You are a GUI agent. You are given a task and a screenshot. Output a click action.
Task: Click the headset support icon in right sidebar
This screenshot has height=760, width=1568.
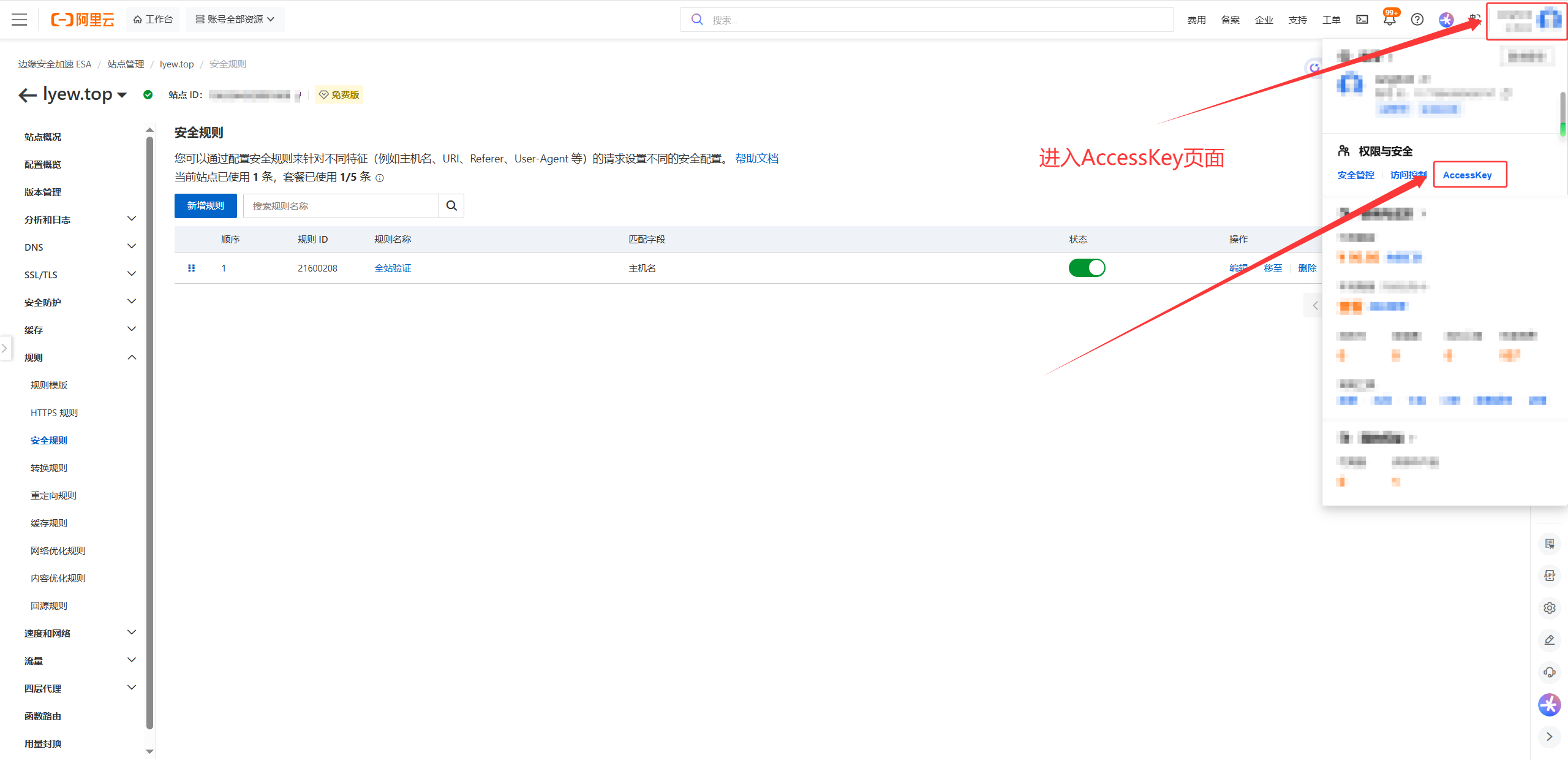[x=1549, y=672]
